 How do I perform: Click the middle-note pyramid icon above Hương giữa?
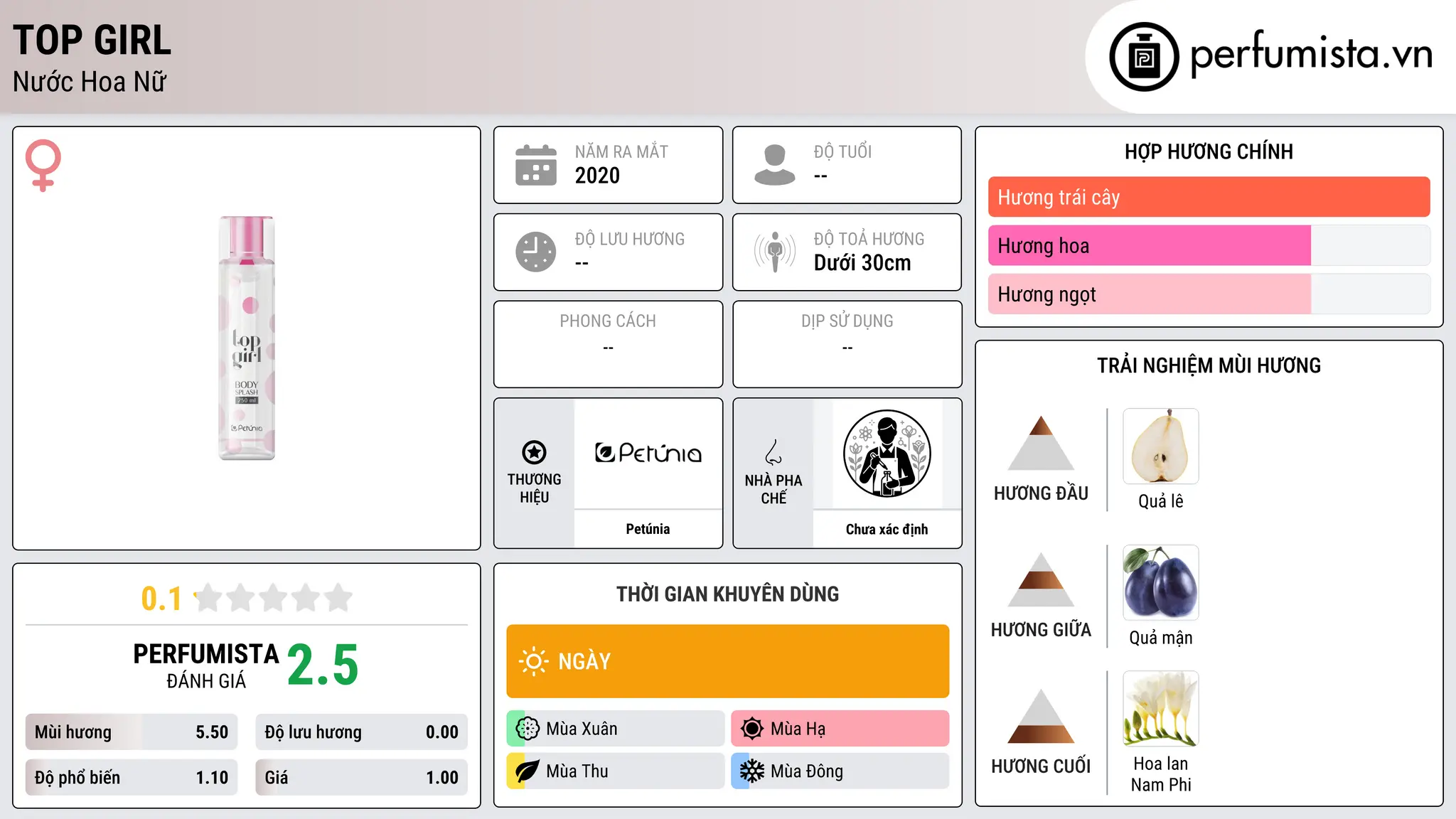[x=1041, y=580]
